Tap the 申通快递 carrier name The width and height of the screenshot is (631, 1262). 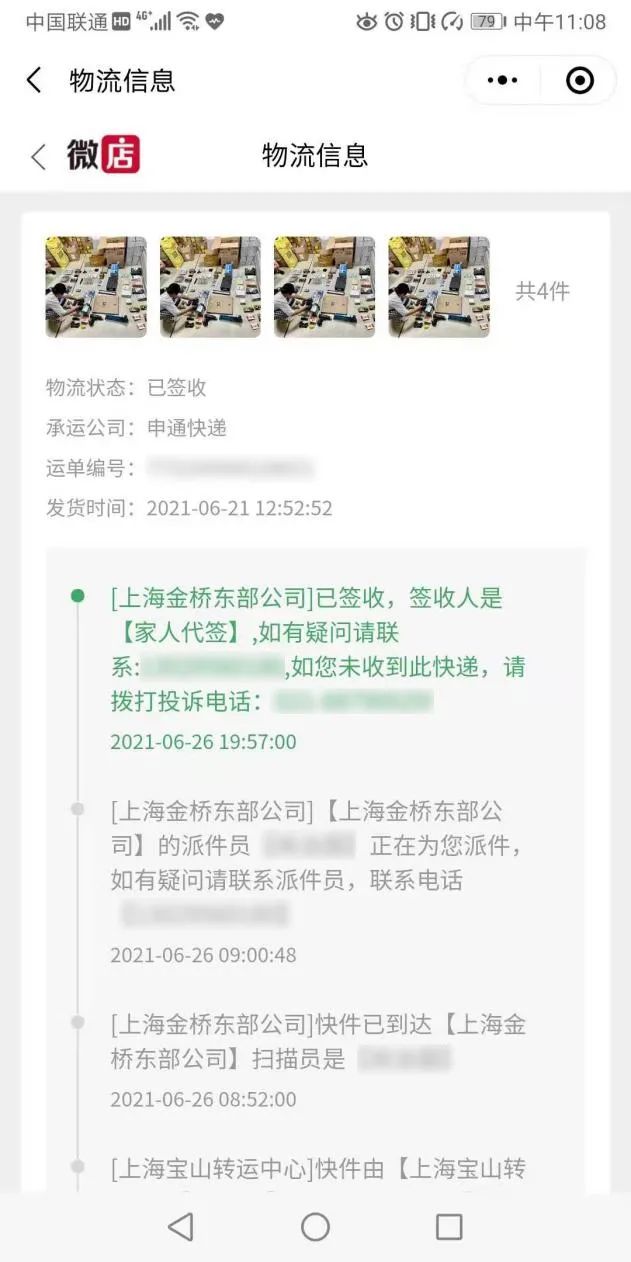click(187, 428)
